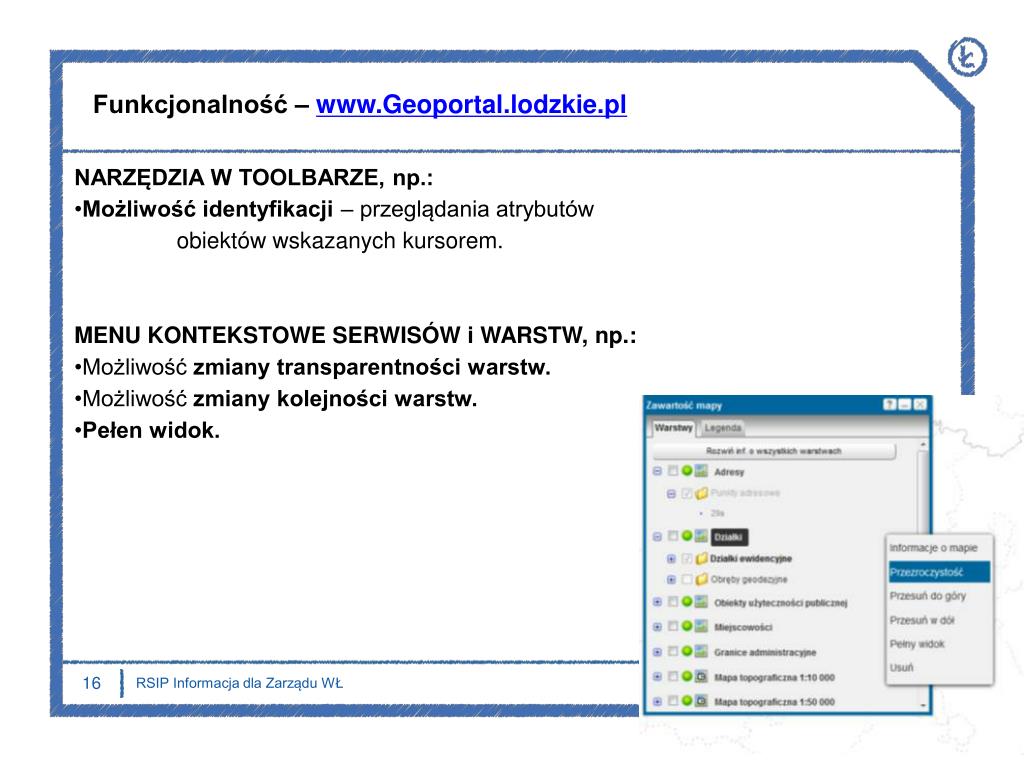The image size is (1024, 768).
Task: Toggle Obiekty użyteczności publicznej checkbox
Action: point(672,602)
